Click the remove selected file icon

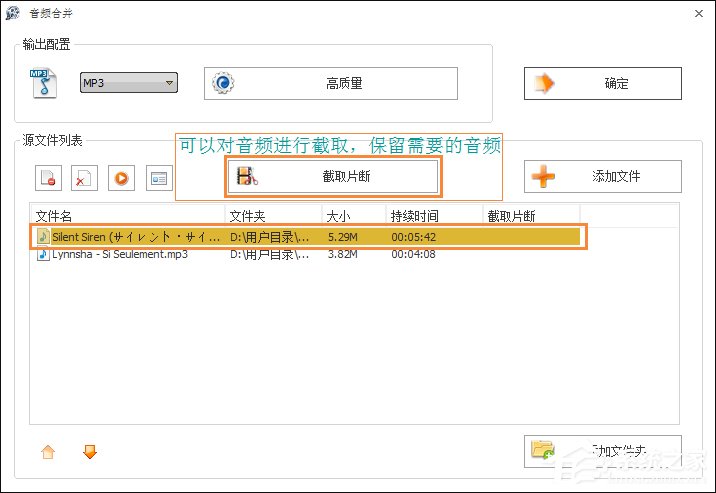click(x=47, y=179)
